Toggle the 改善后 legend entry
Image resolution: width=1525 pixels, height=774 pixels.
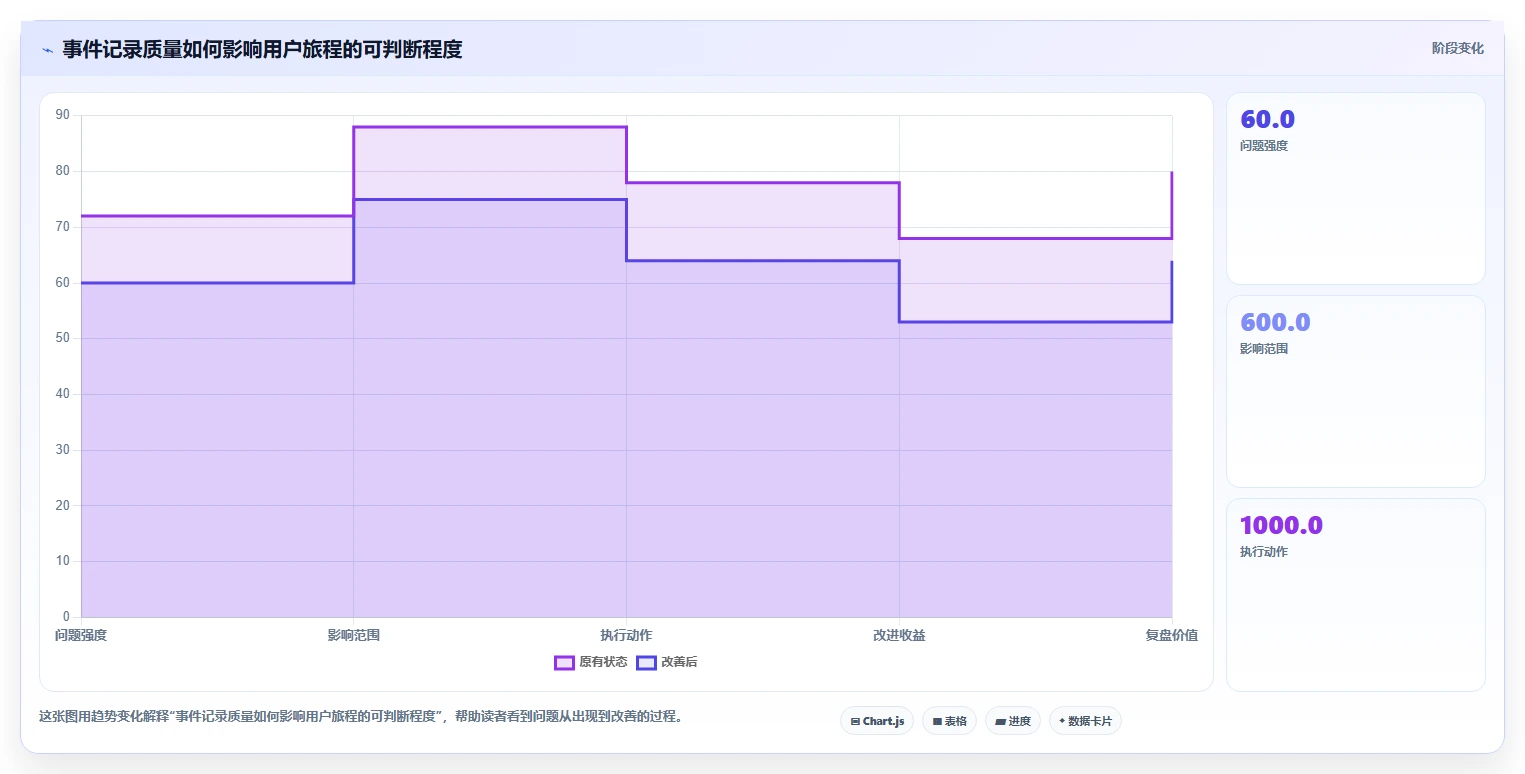(x=667, y=662)
